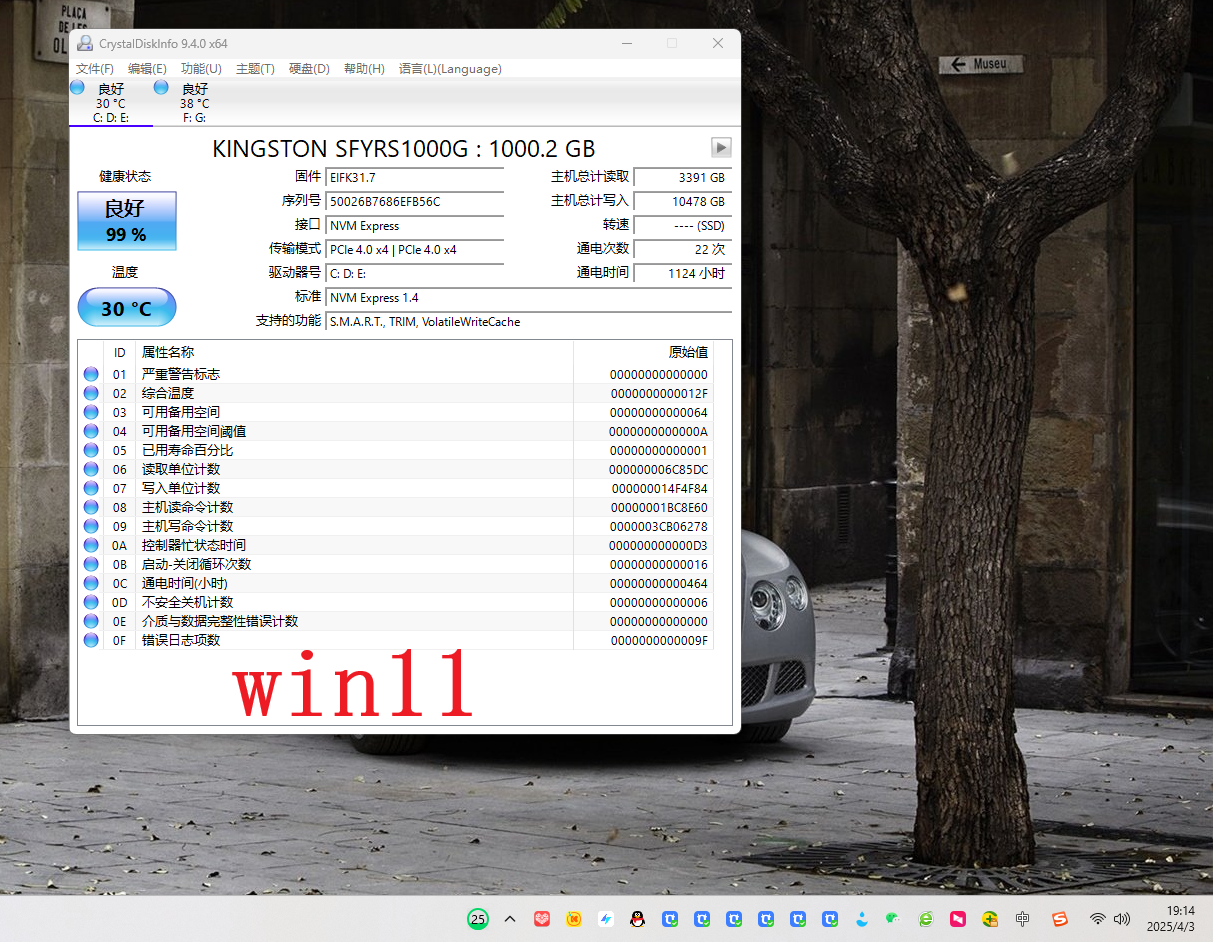Click the next disk arrow button
1213x942 pixels.
[721, 148]
